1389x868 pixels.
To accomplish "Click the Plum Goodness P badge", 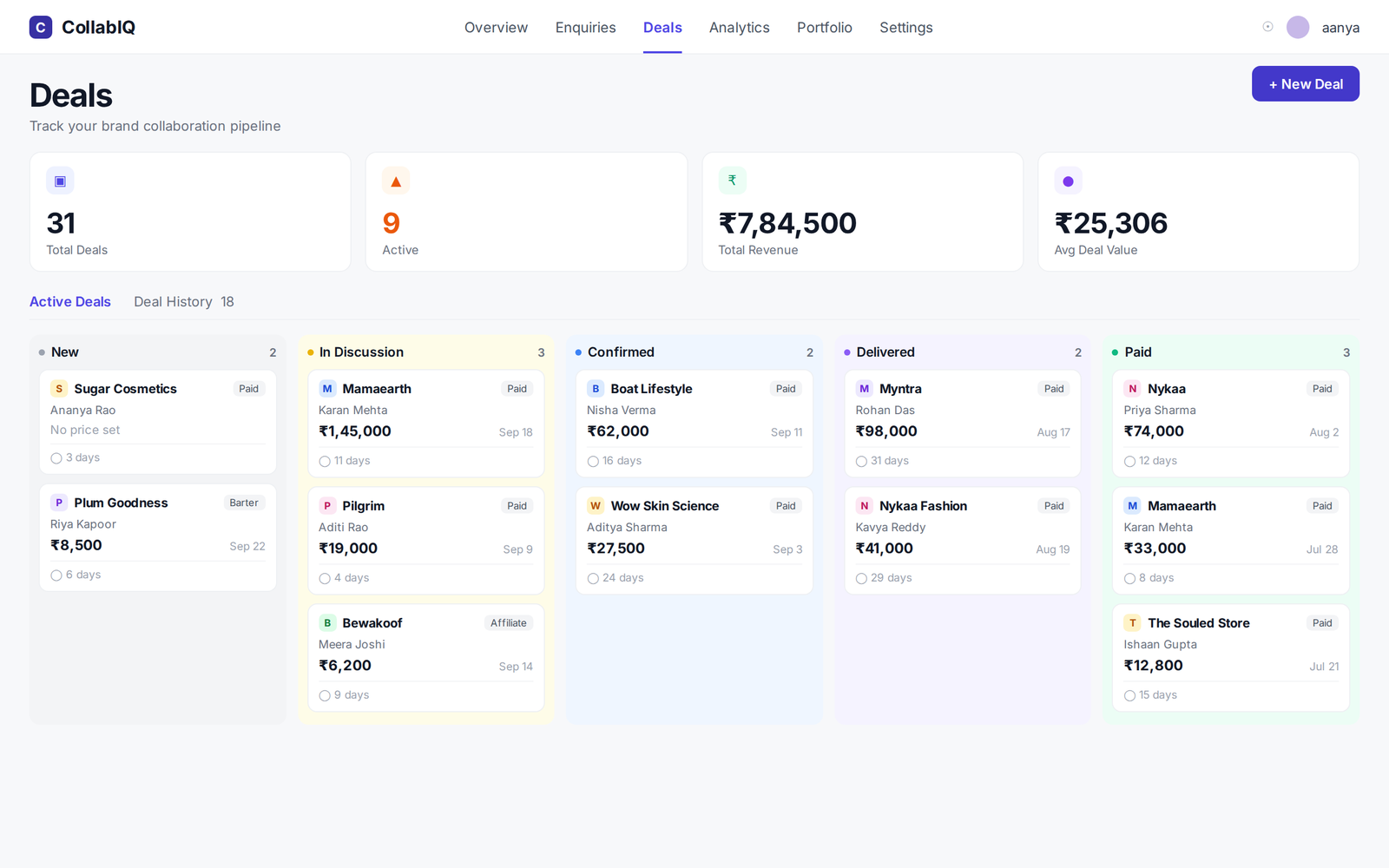I will tap(59, 503).
